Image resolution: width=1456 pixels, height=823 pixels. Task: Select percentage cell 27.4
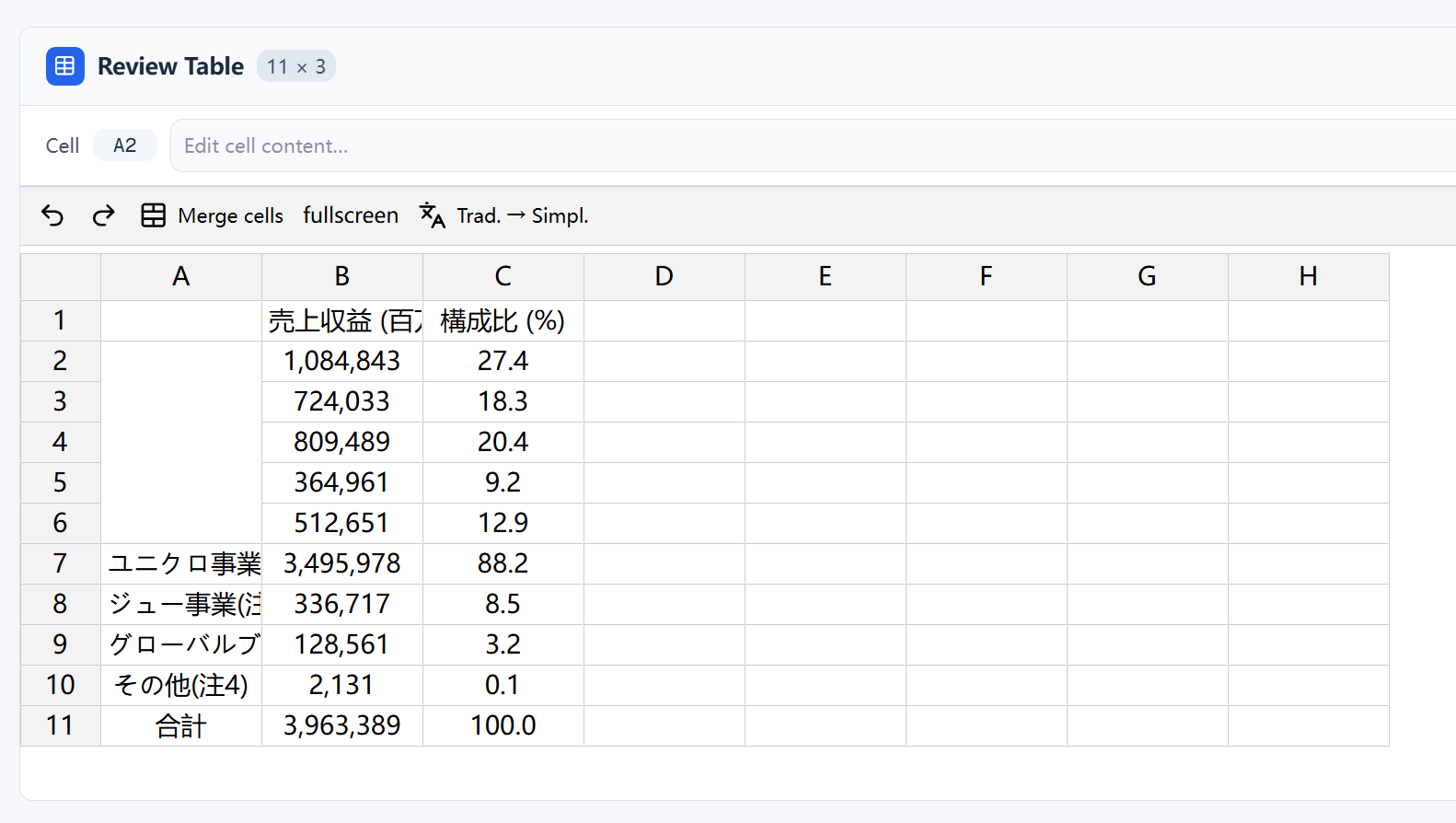click(x=503, y=362)
